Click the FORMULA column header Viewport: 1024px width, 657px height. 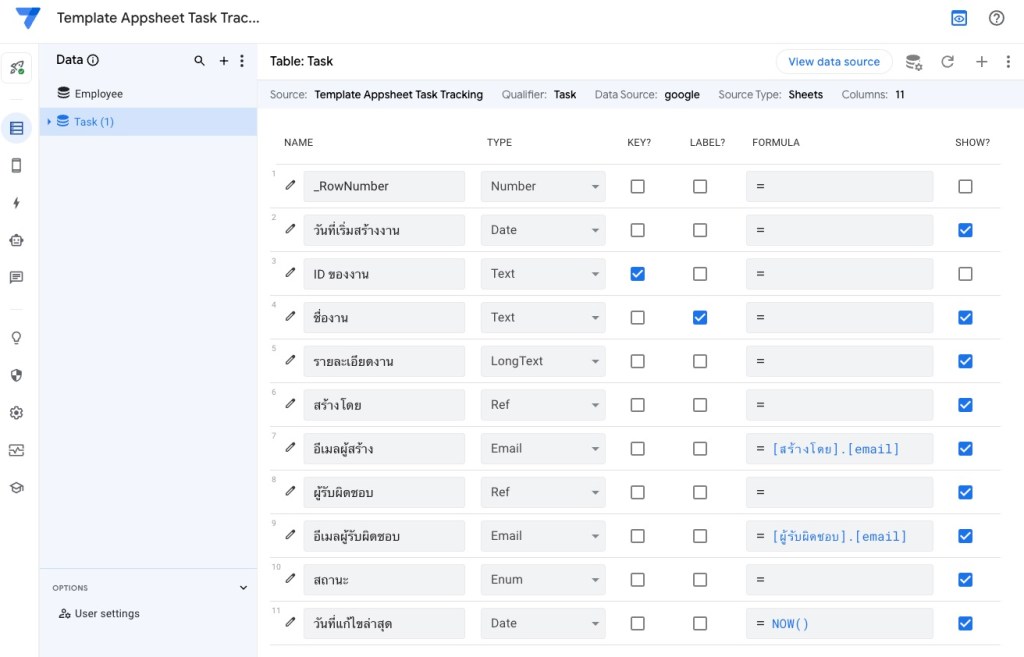[x=775, y=142]
